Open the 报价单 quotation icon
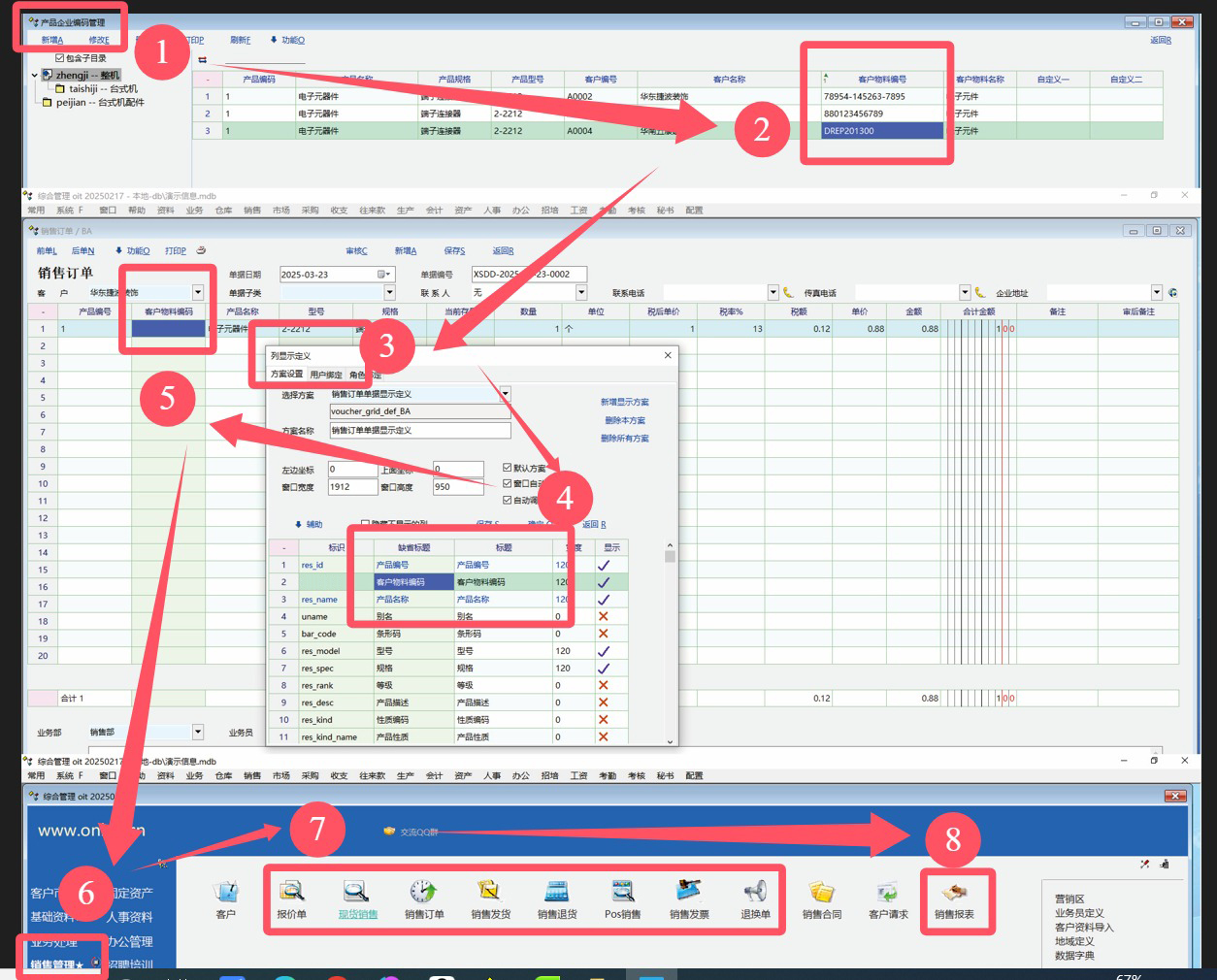1217x980 pixels. pyautogui.click(x=291, y=898)
